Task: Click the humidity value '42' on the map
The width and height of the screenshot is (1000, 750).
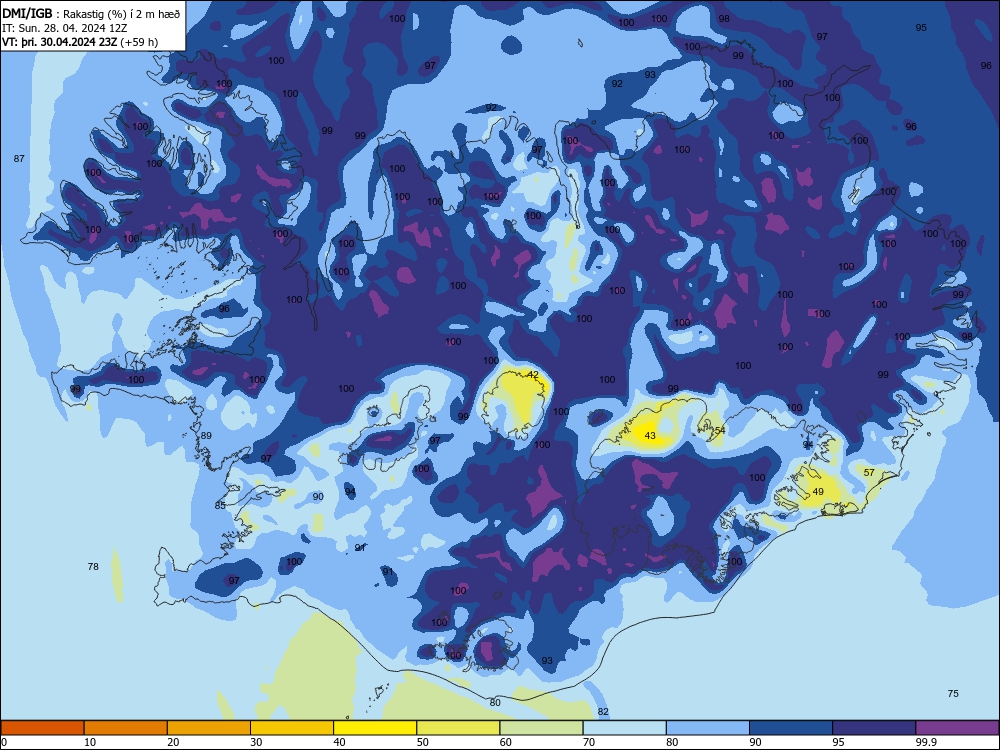Action: [x=533, y=375]
